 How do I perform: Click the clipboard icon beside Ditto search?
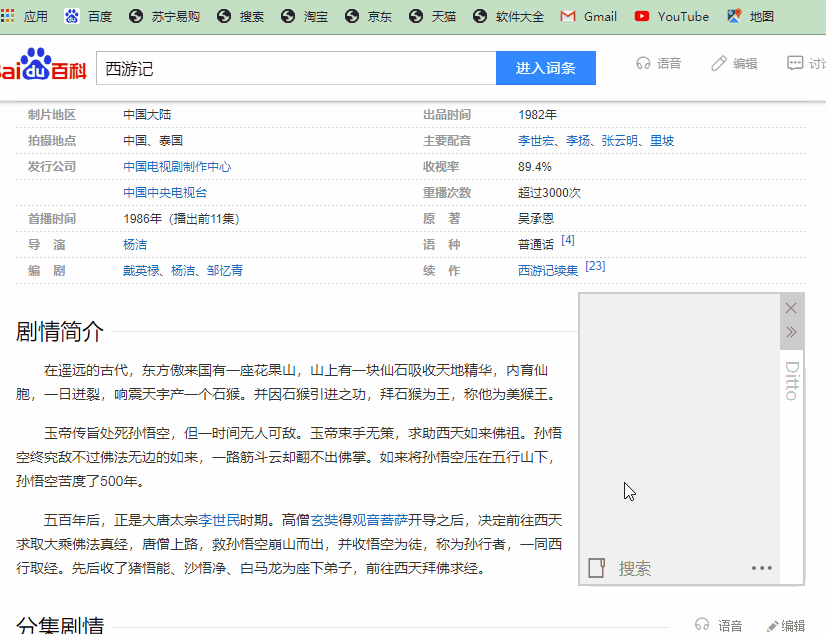pos(597,568)
